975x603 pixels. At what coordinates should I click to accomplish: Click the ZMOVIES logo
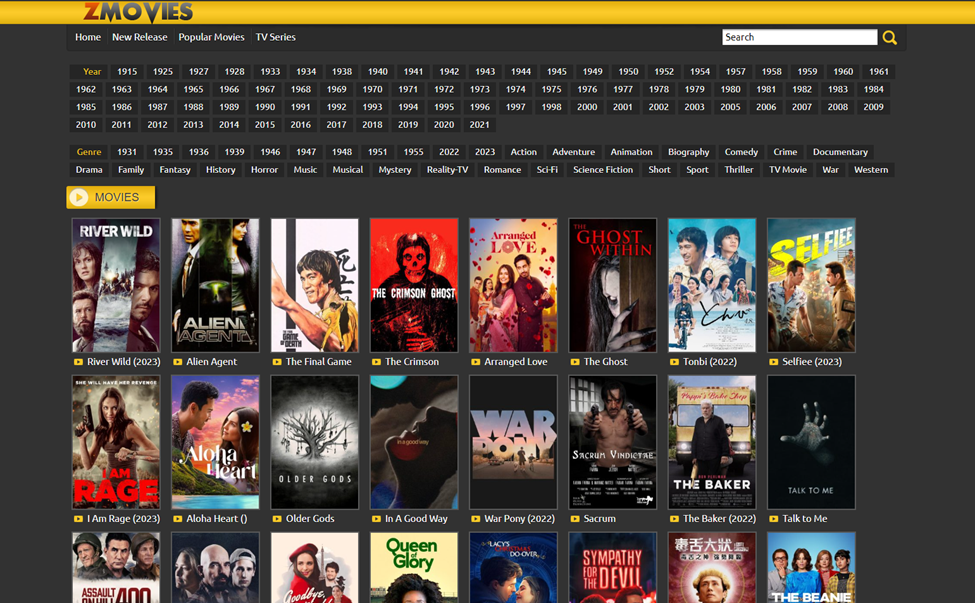(x=138, y=12)
